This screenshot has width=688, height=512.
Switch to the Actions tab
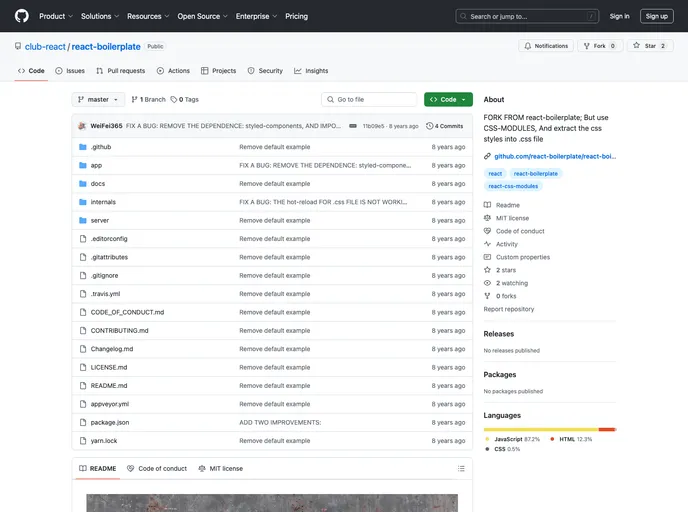tap(173, 71)
